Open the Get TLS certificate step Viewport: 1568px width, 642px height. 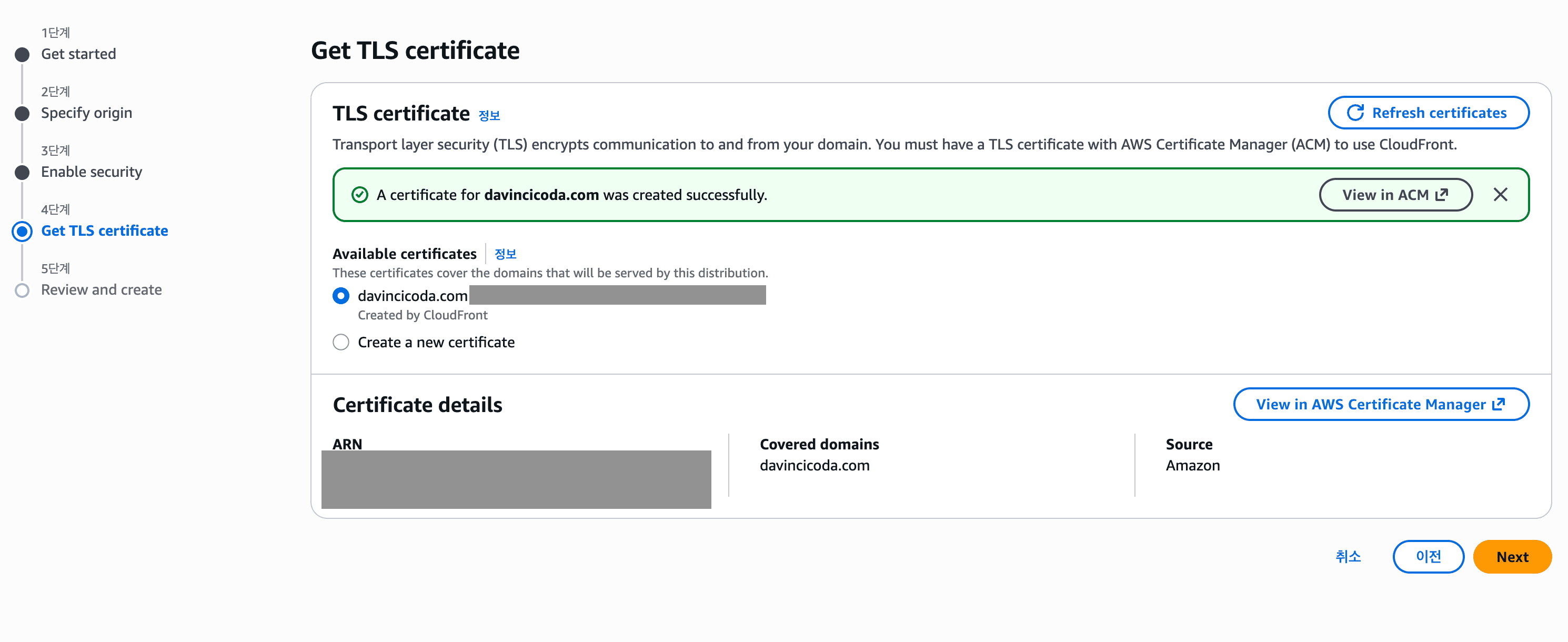tap(104, 230)
